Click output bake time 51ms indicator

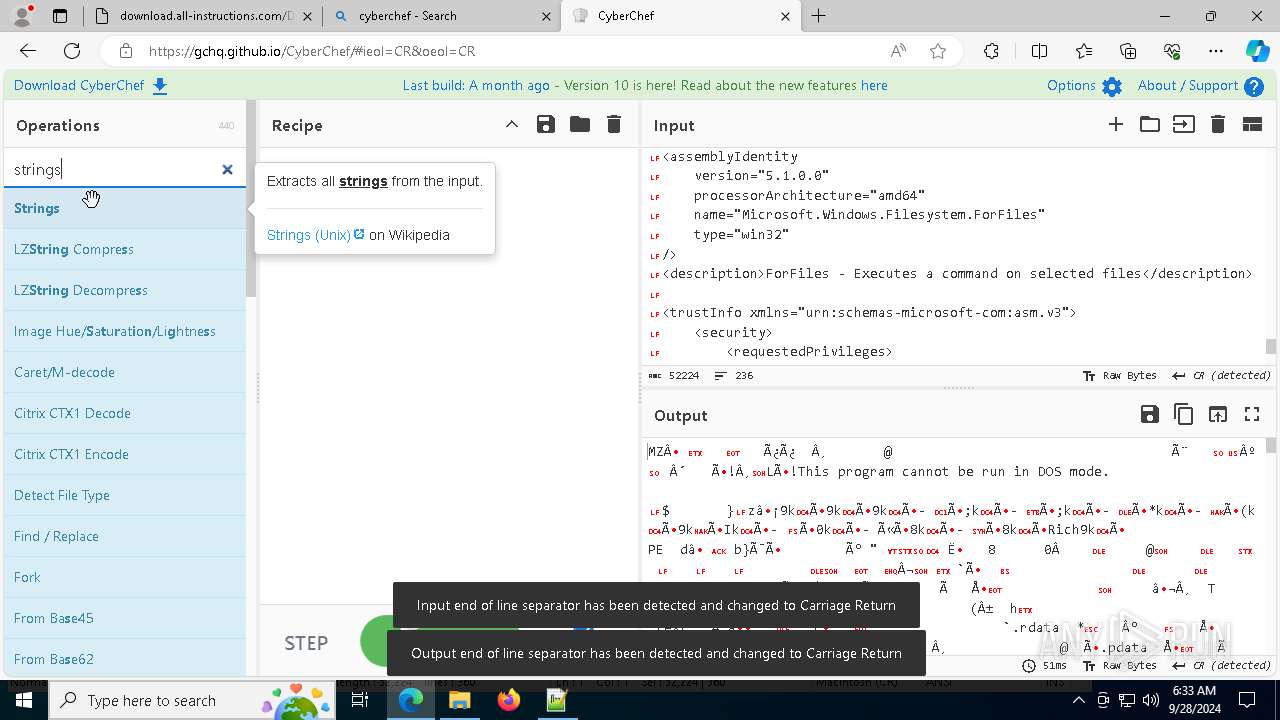pos(1044,666)
